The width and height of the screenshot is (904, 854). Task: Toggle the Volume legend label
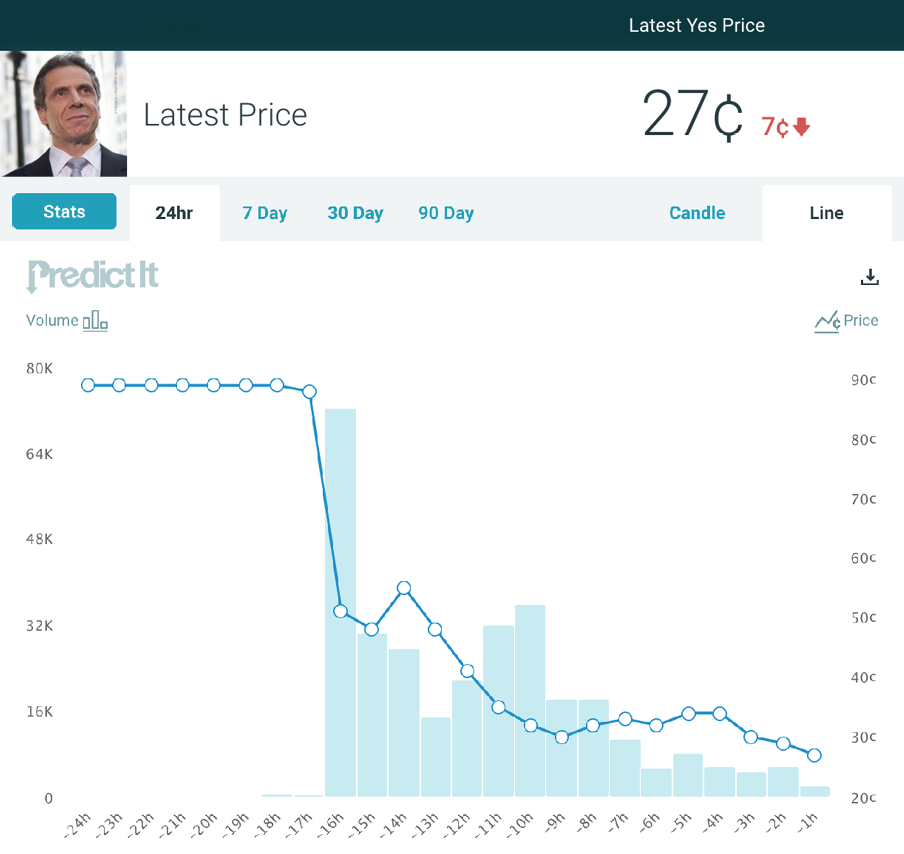52,321
